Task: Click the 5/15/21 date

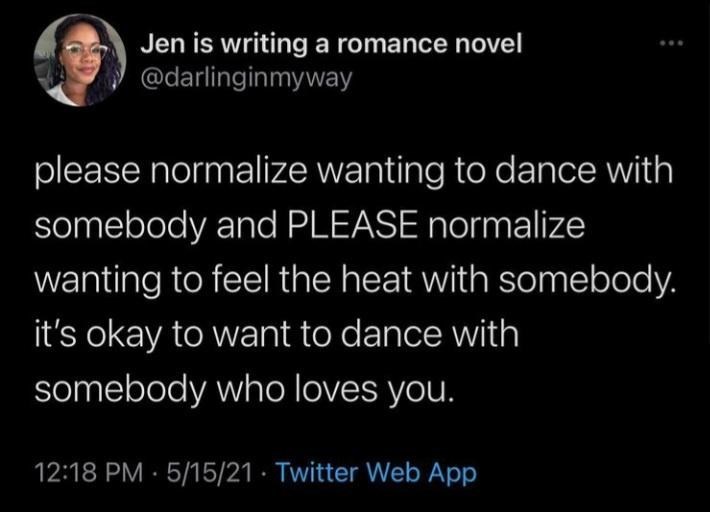Action: click(211, 472)
